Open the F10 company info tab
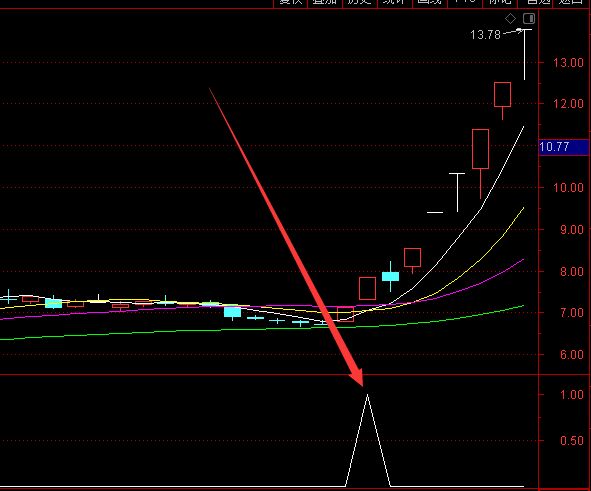 (x=464, y=2)
